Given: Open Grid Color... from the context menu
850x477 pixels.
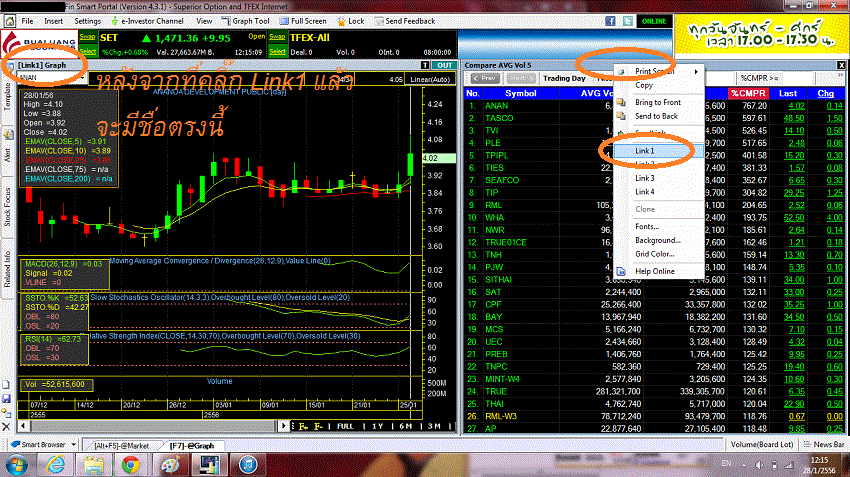Looking at the screenshot, I should 658,254.
